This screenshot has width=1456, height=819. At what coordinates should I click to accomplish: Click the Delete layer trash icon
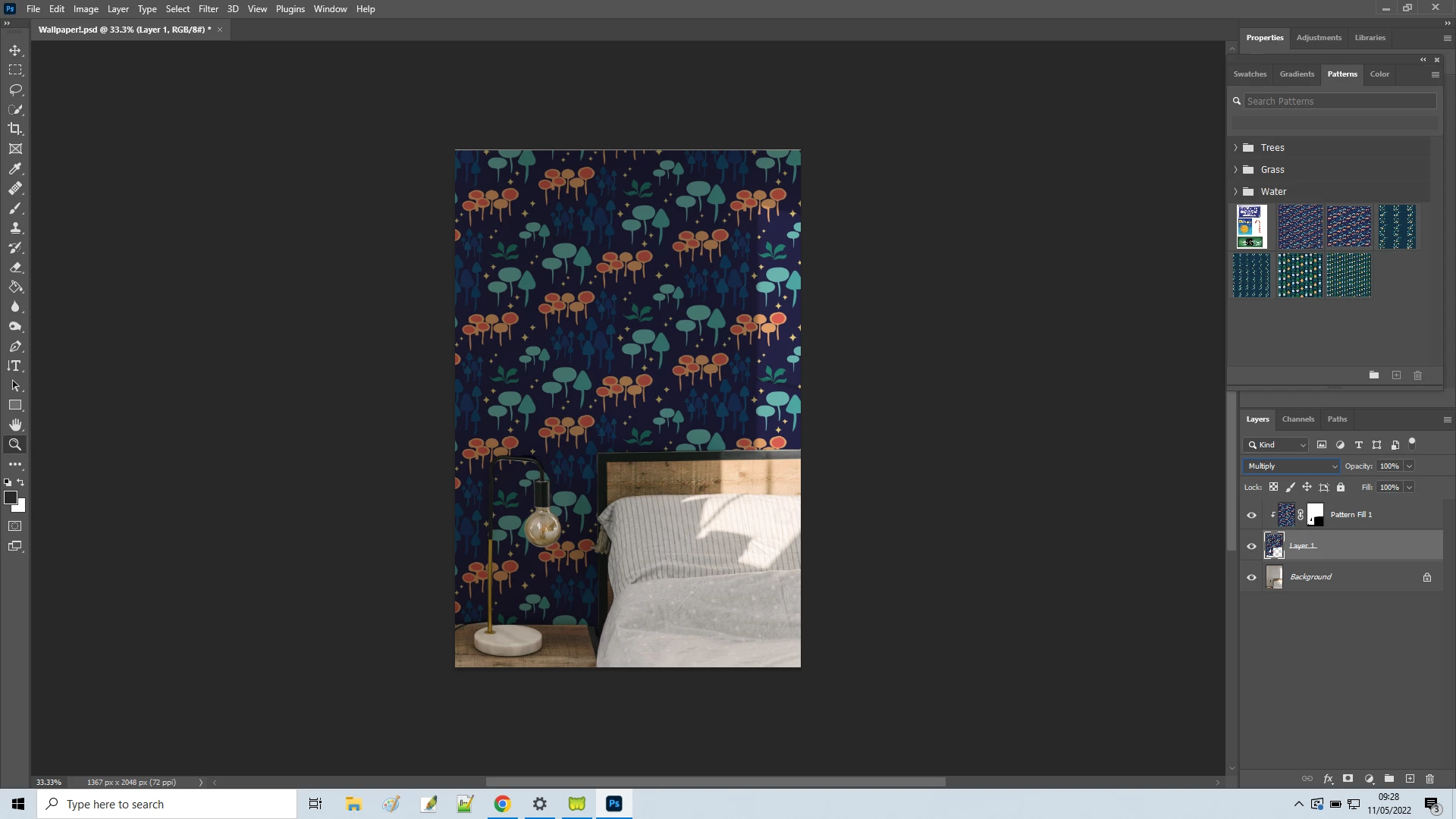[1429, 779]
